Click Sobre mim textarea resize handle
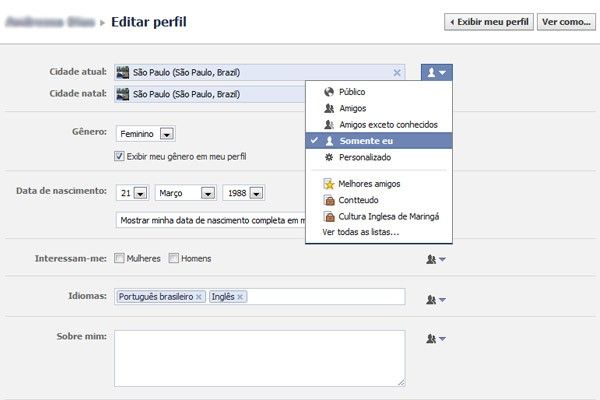The width and height of the screenshot is (600, 400). [x=401, y=382]
